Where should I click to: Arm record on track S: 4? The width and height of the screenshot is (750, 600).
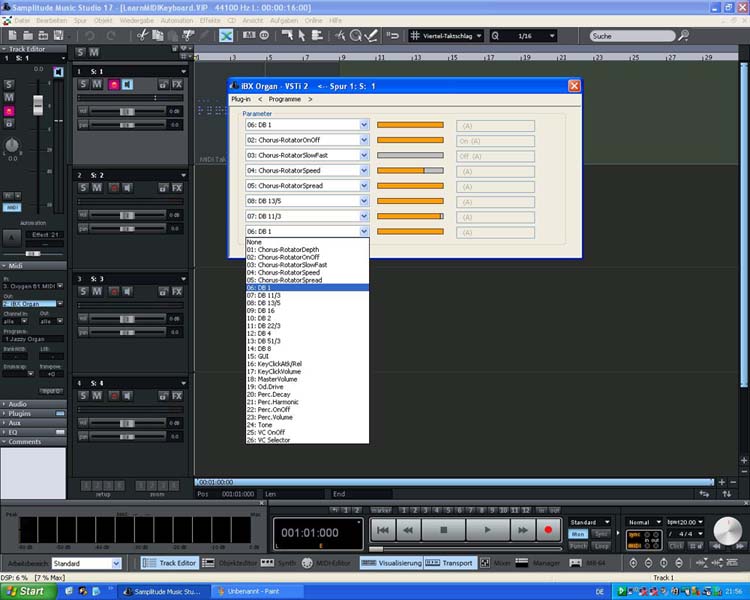point(114,396)
